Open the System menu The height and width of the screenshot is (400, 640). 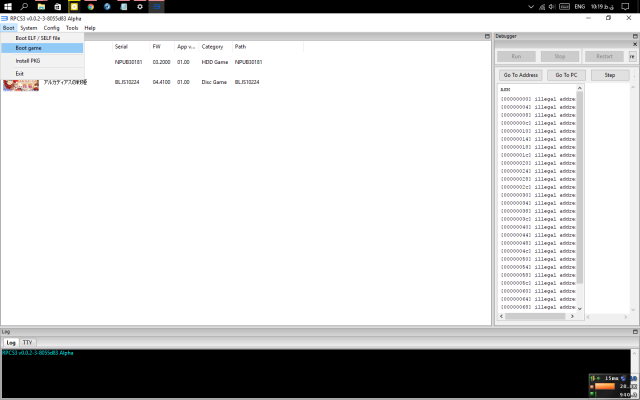coord(28,28)
